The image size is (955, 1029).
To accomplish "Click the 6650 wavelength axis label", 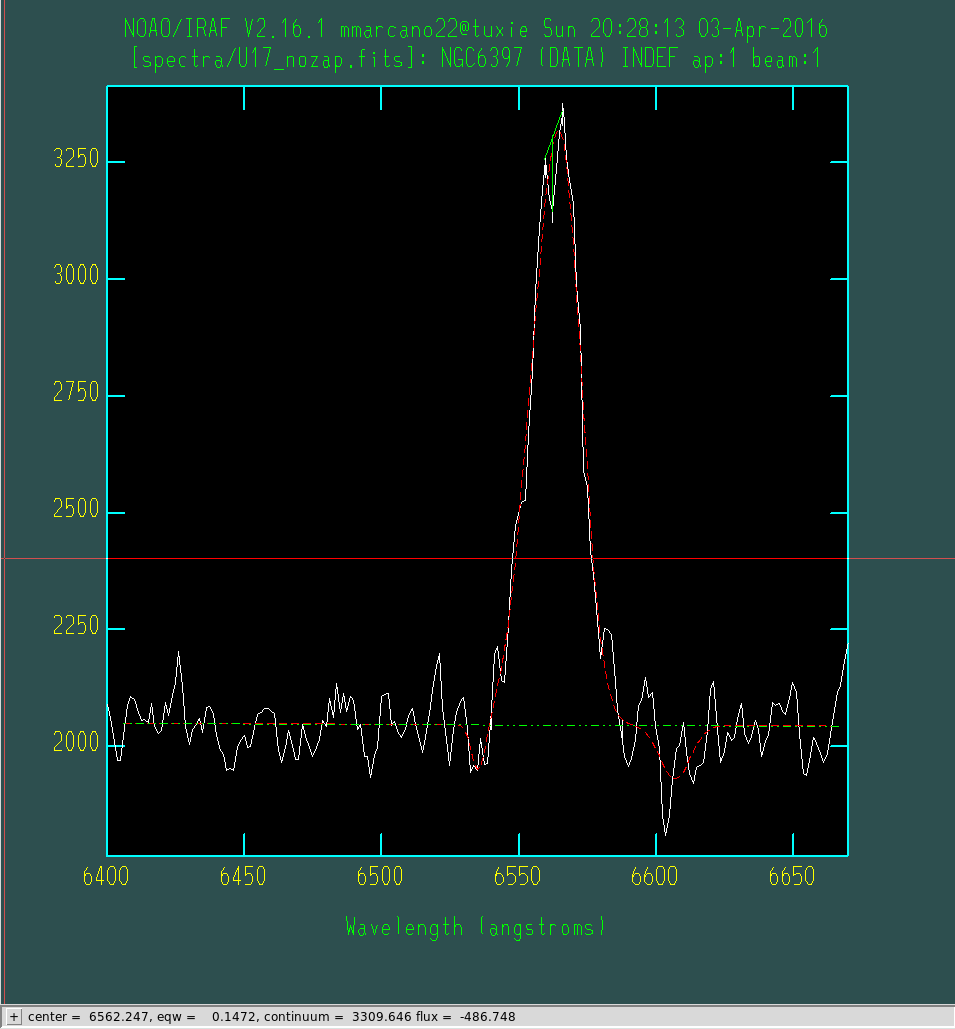I will 792,876.
